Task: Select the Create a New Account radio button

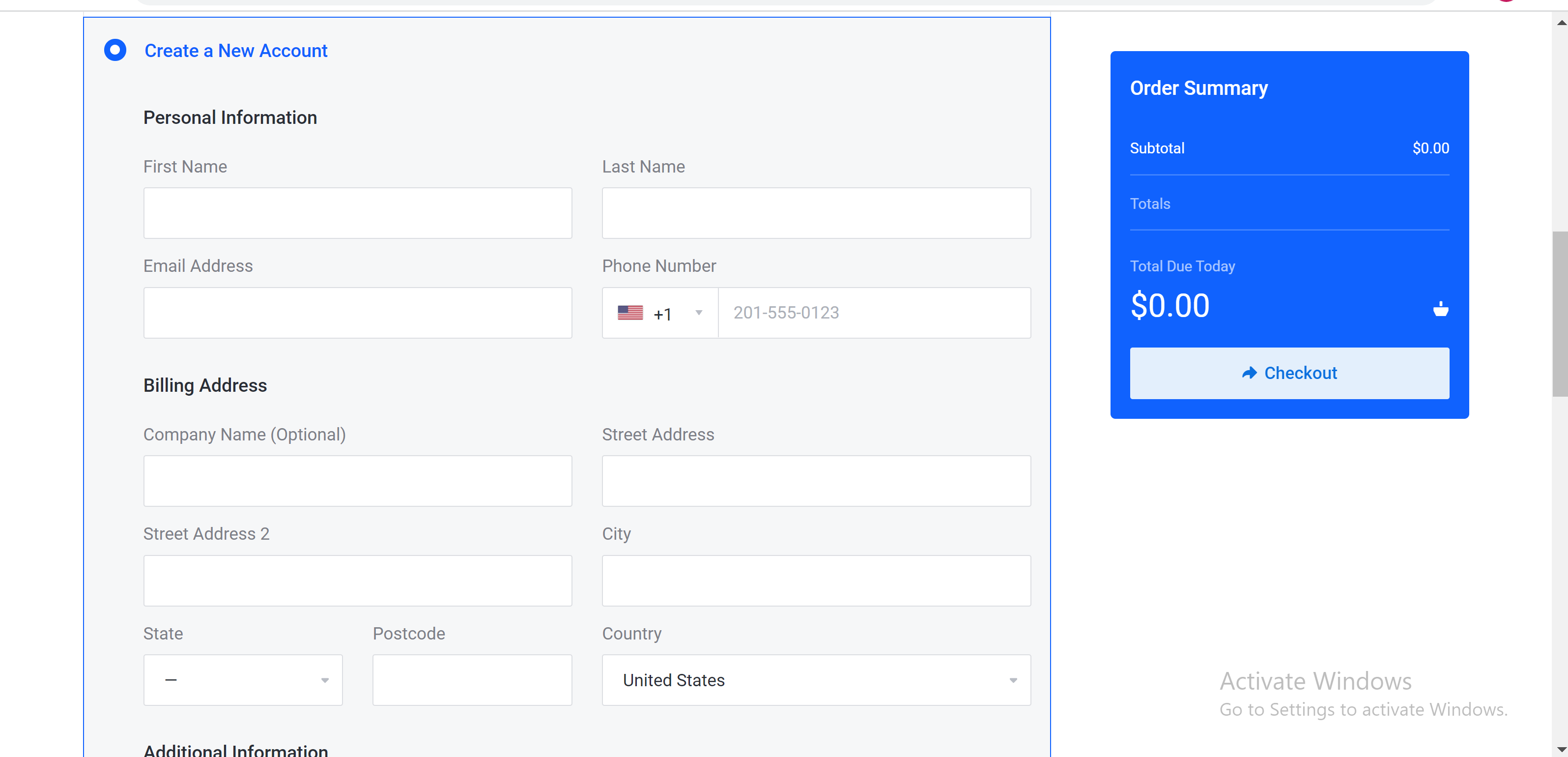Action: (115, 50)
